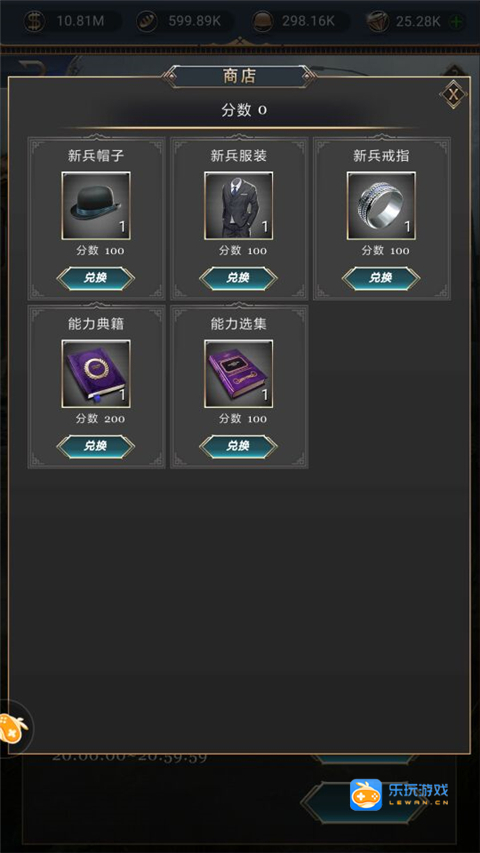The width and height of the screenshot is (480, 853).
Task: Tap the 乐玩游戏 logo watermark
Action: 399,795
